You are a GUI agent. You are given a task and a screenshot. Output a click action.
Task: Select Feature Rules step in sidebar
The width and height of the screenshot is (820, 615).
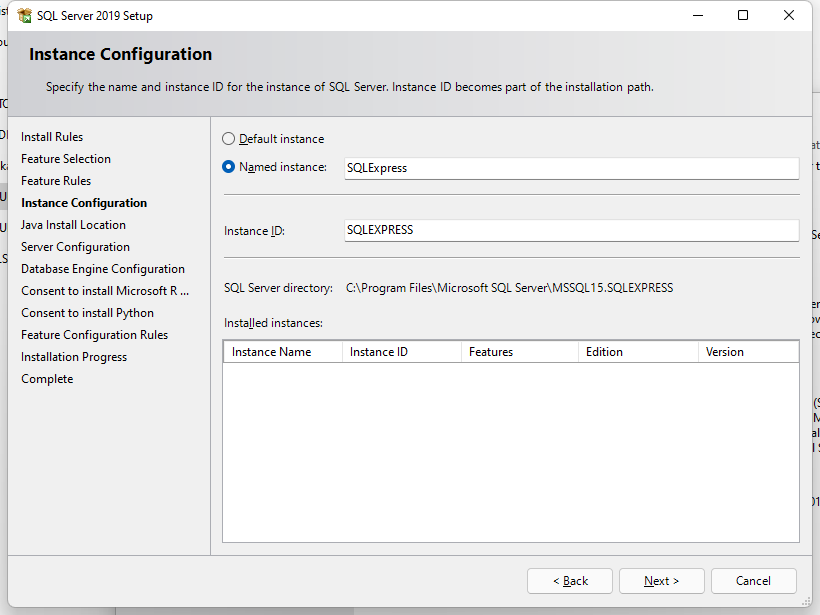coord(56,181)
